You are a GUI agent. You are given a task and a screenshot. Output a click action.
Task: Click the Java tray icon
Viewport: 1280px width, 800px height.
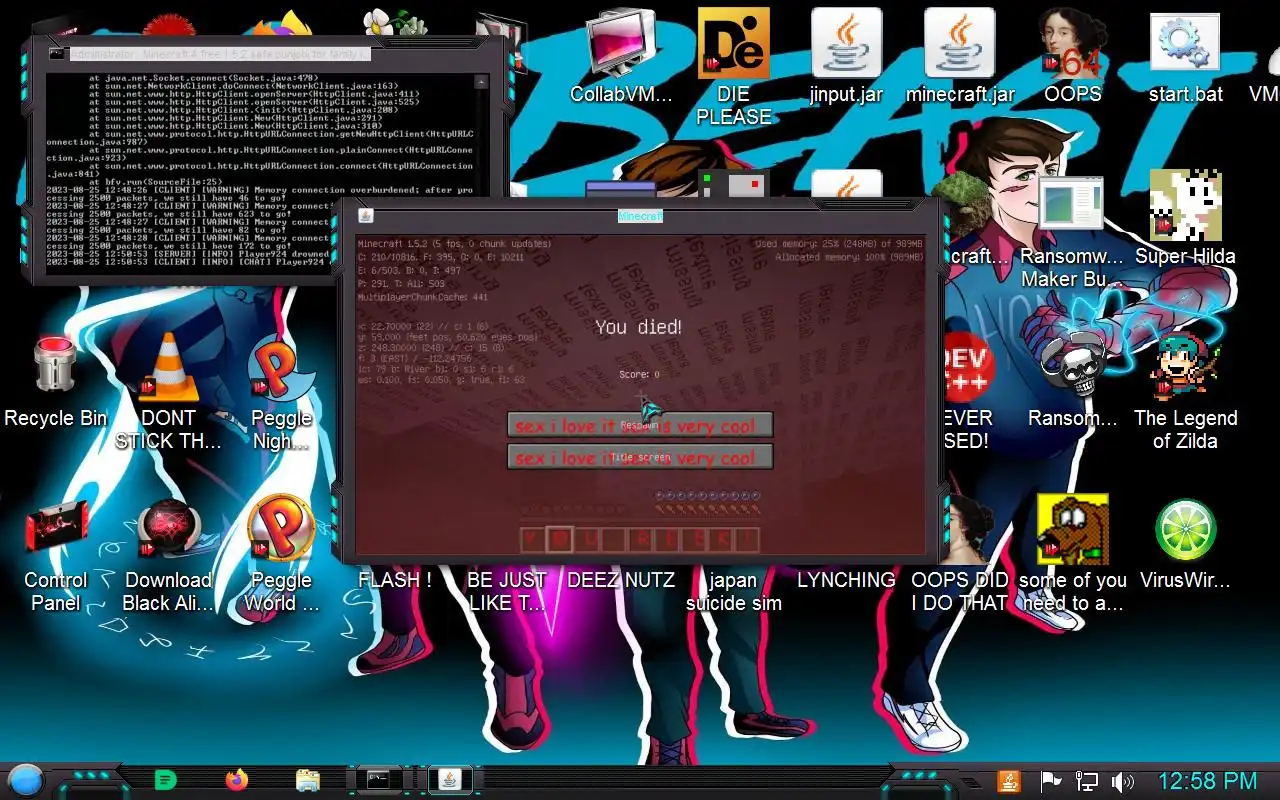click(1009, 781)
